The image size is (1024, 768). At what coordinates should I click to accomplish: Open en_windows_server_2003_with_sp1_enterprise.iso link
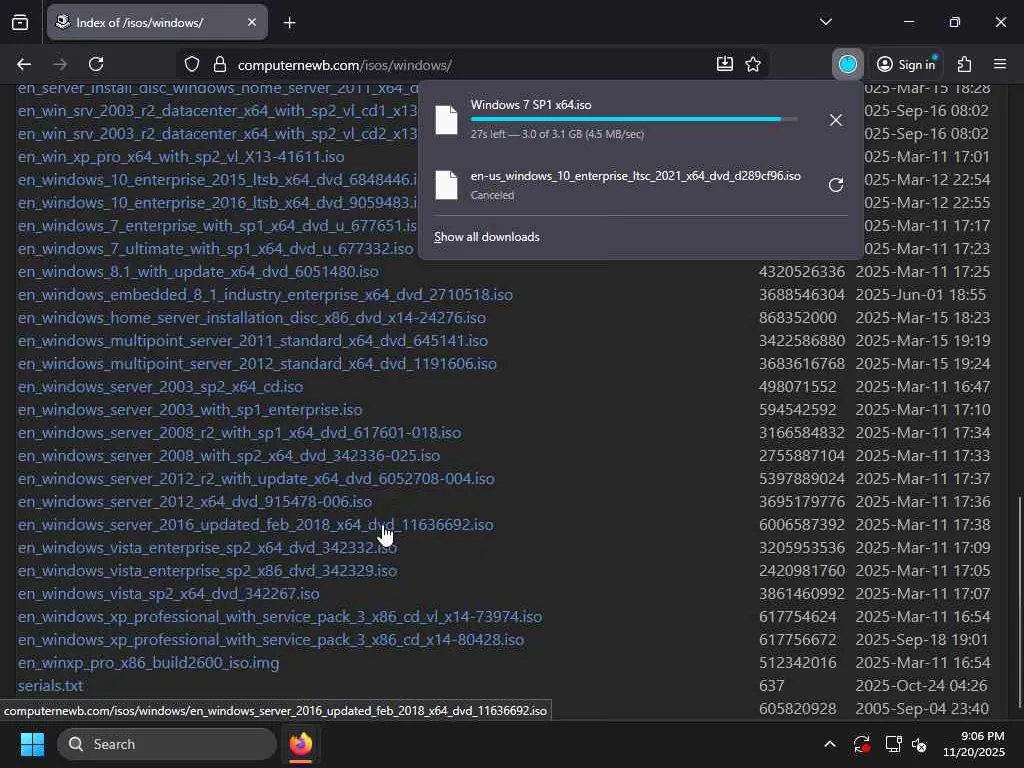point(190,409)
